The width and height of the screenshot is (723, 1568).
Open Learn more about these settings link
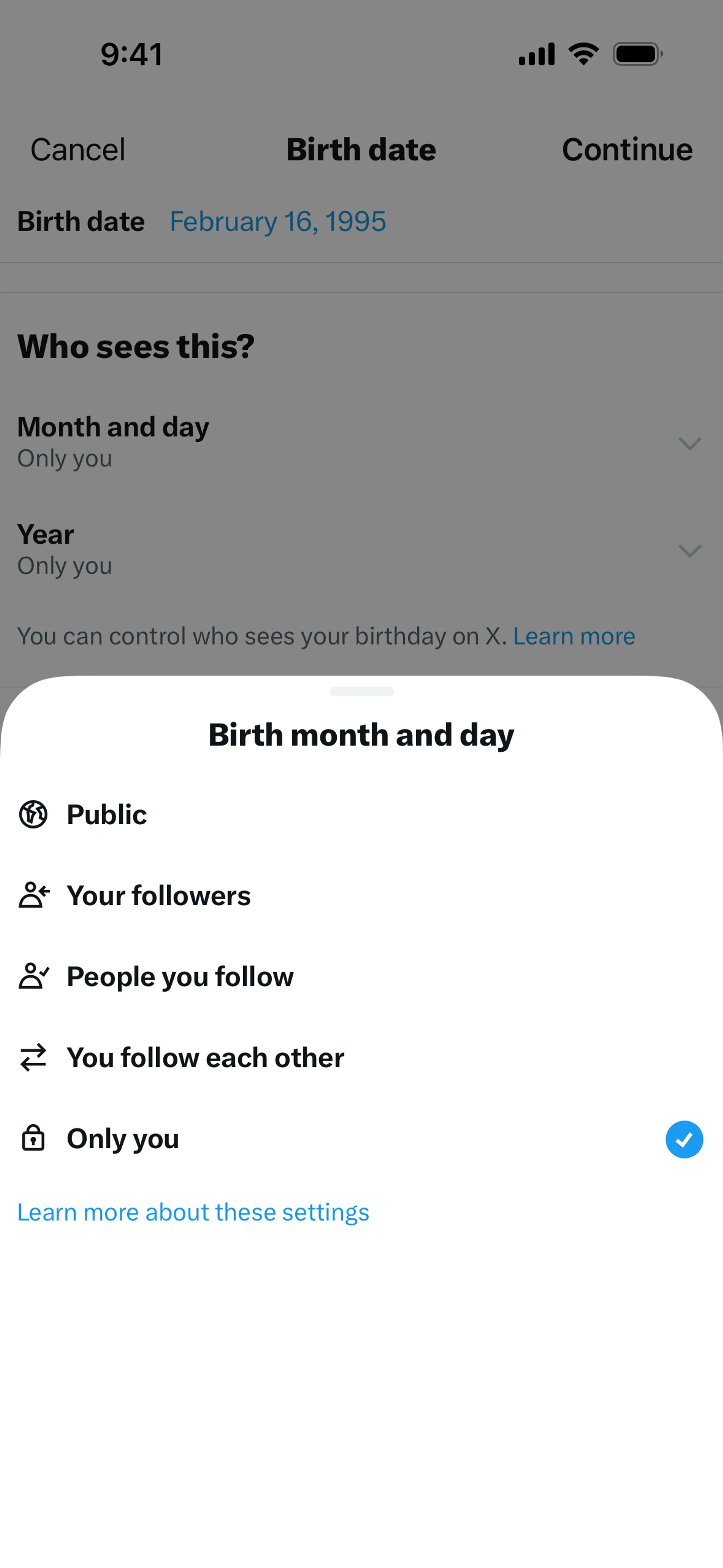click(x=193, y=1212)
